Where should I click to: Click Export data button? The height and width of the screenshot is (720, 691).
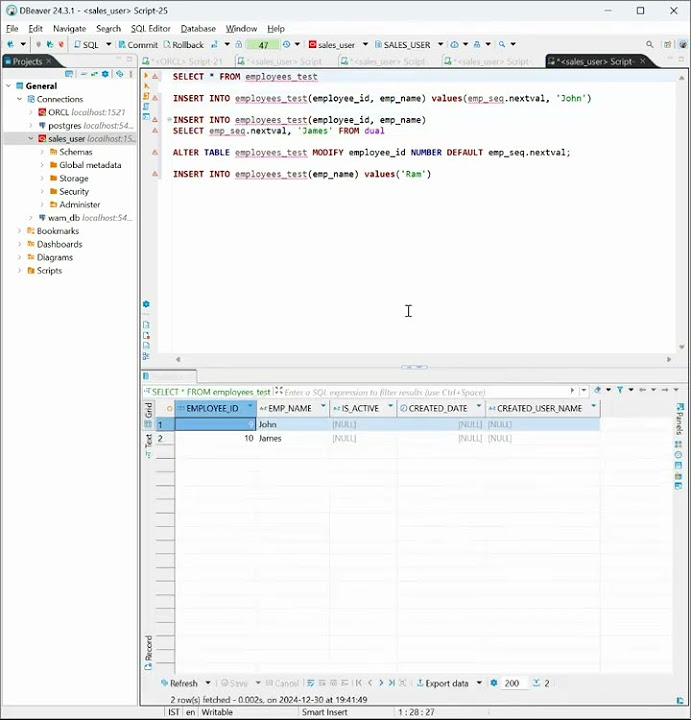pyautogui.click(x=443, y=683)
